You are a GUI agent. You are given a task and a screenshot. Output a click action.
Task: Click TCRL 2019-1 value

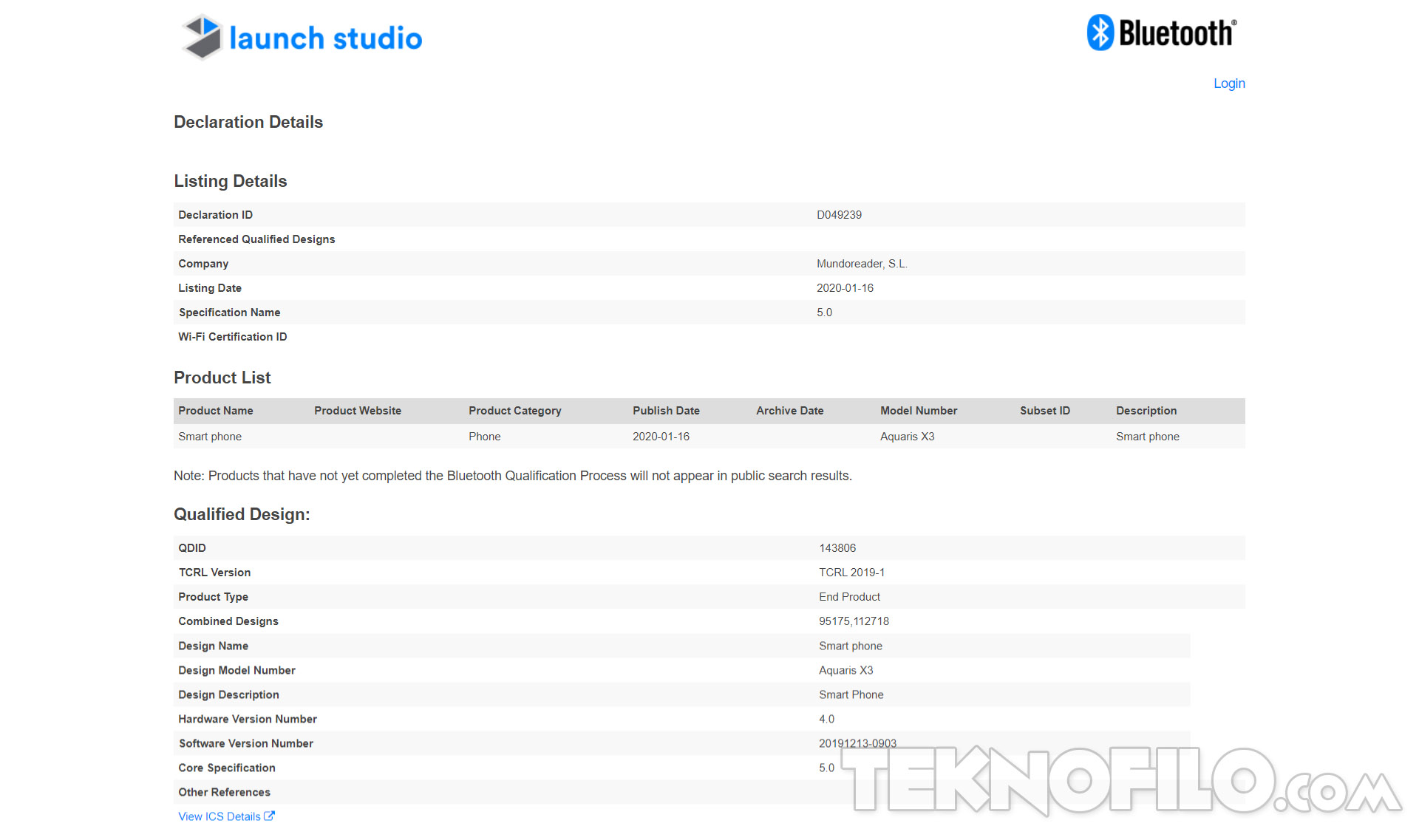[x=851, y=573]
